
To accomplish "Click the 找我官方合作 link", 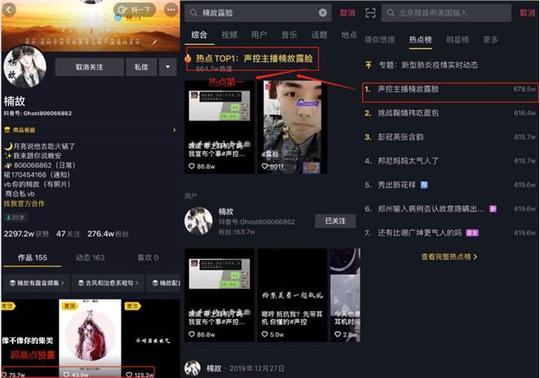I will [x=24, y=203].
